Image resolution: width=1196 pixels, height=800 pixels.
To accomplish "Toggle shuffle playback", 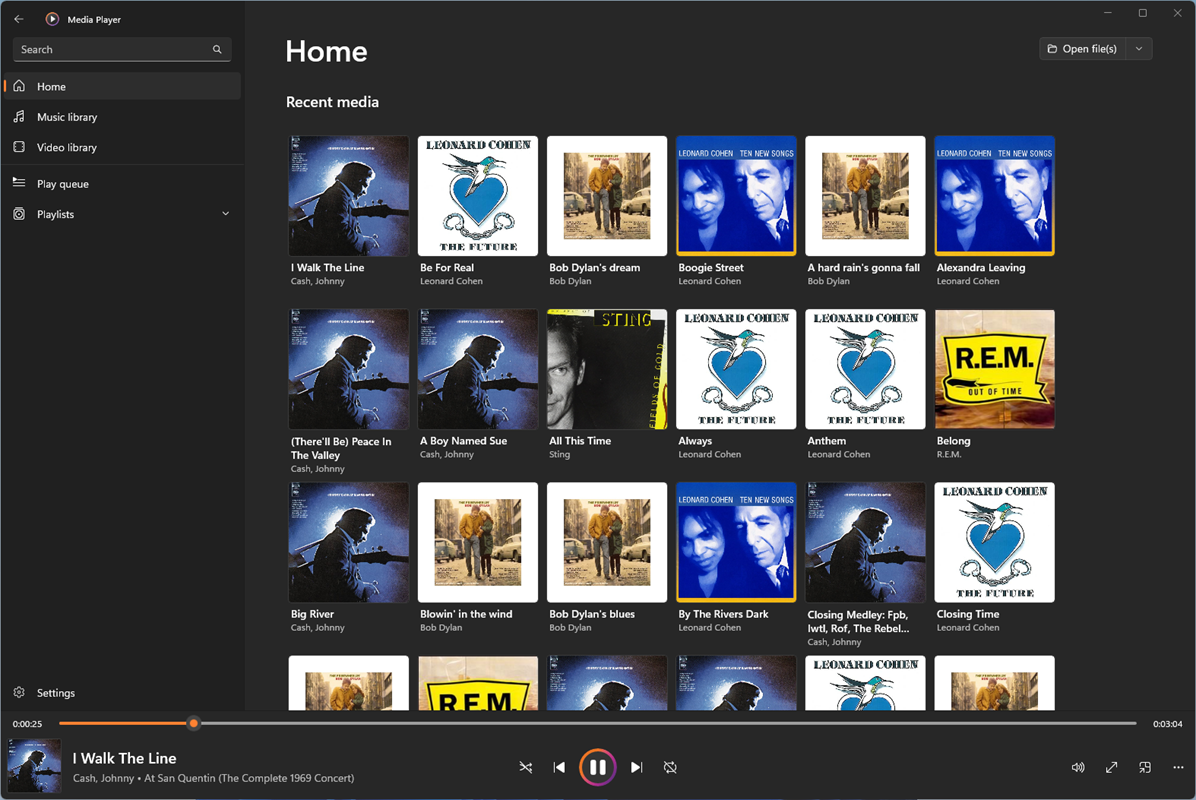I will [526, 767].
